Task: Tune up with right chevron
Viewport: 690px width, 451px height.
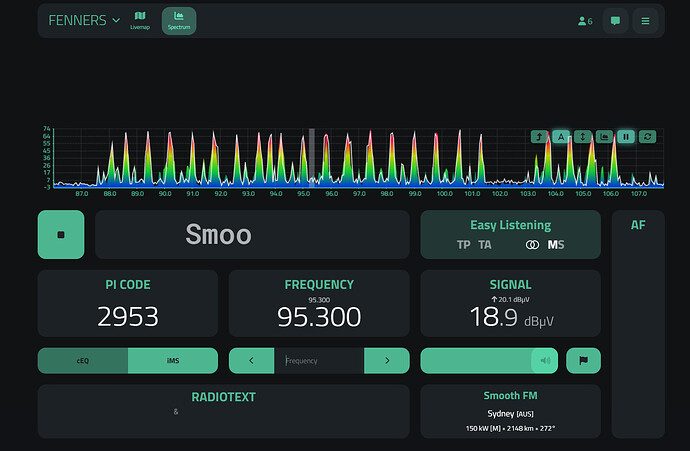Action: 387,360
